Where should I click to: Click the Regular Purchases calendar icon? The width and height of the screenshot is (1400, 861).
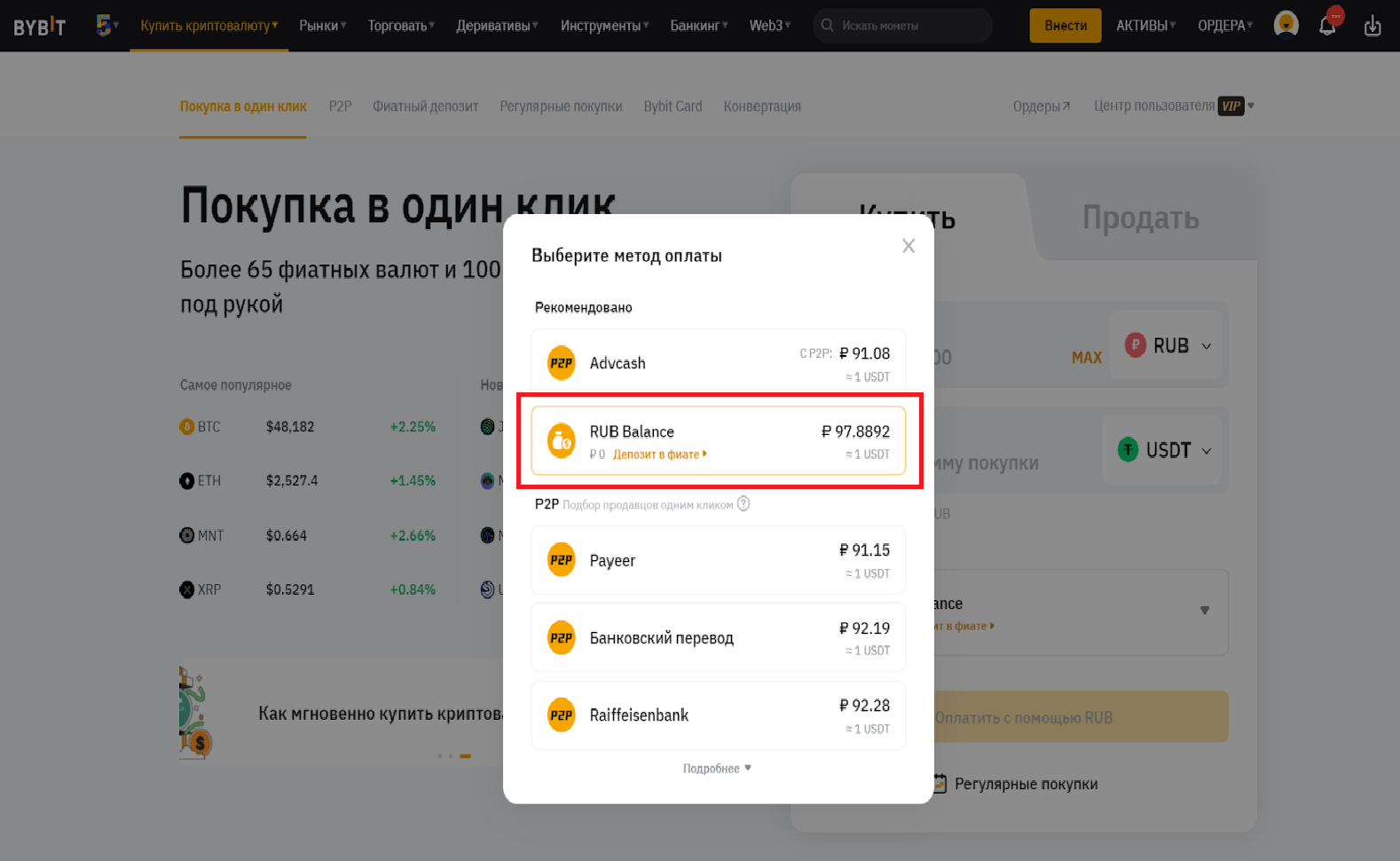click(939, 784)
